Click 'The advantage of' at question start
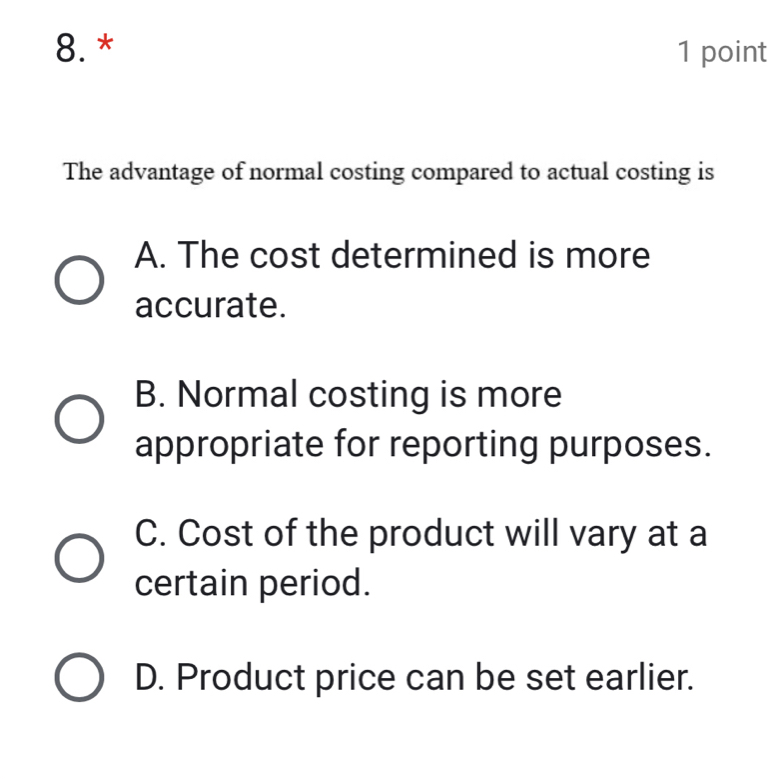778x779 pixels. point(140,172)
